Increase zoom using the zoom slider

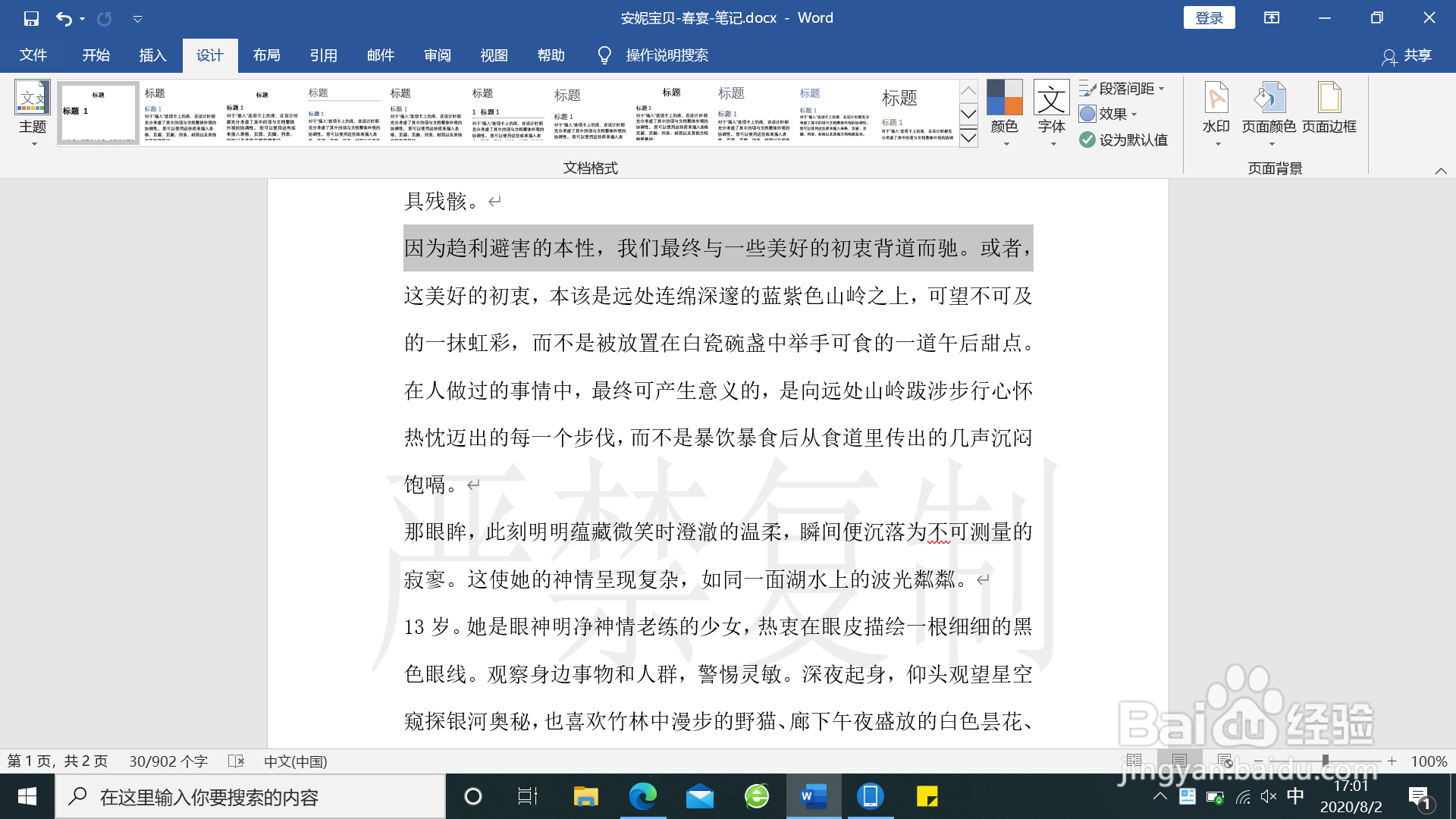(1392, 761)
